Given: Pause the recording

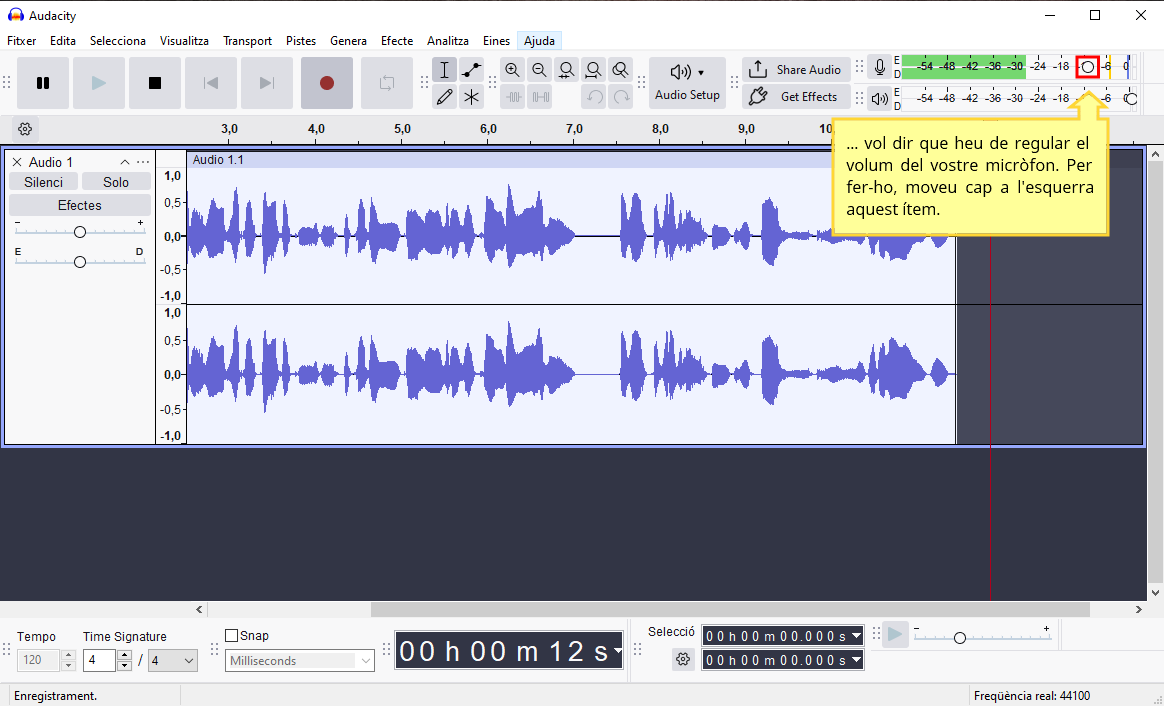Looking at the screenshot, I should (x=43, y=83).
